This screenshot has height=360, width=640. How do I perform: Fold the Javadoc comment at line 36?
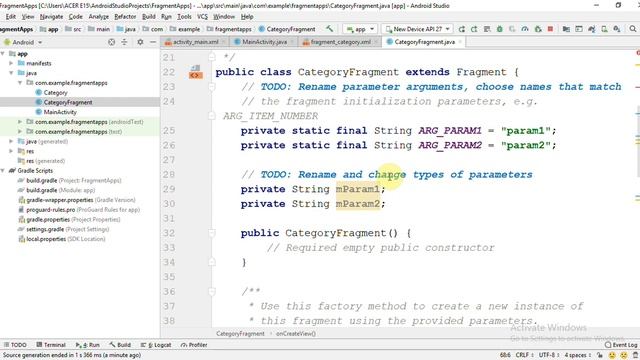(212, 291)
